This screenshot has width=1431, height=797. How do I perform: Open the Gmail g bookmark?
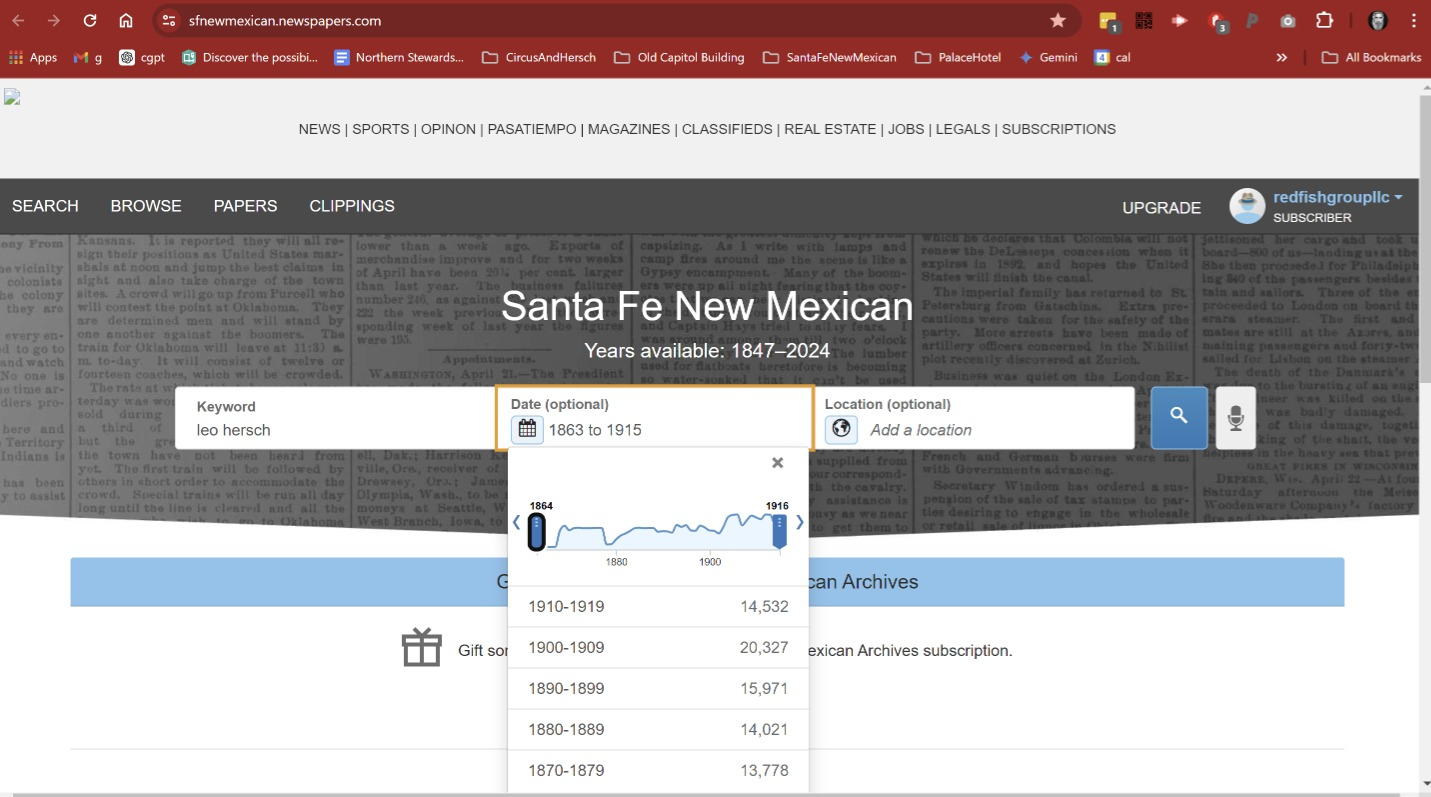pos(88,57)
